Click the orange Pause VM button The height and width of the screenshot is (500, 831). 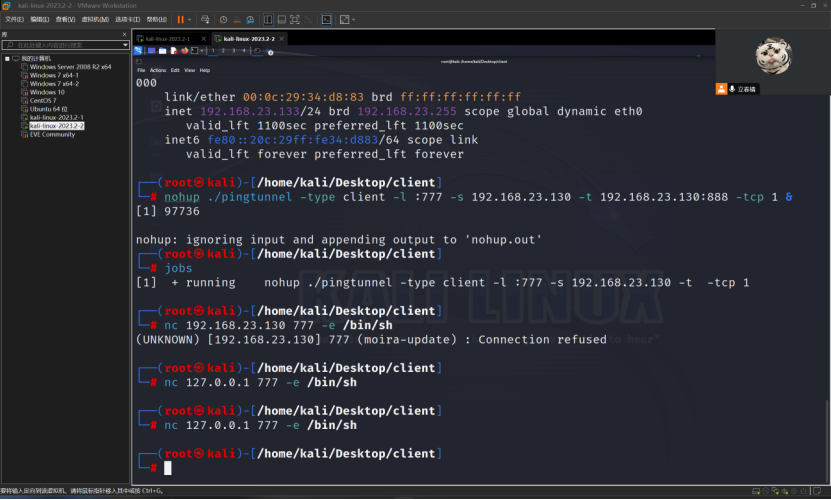180,20
